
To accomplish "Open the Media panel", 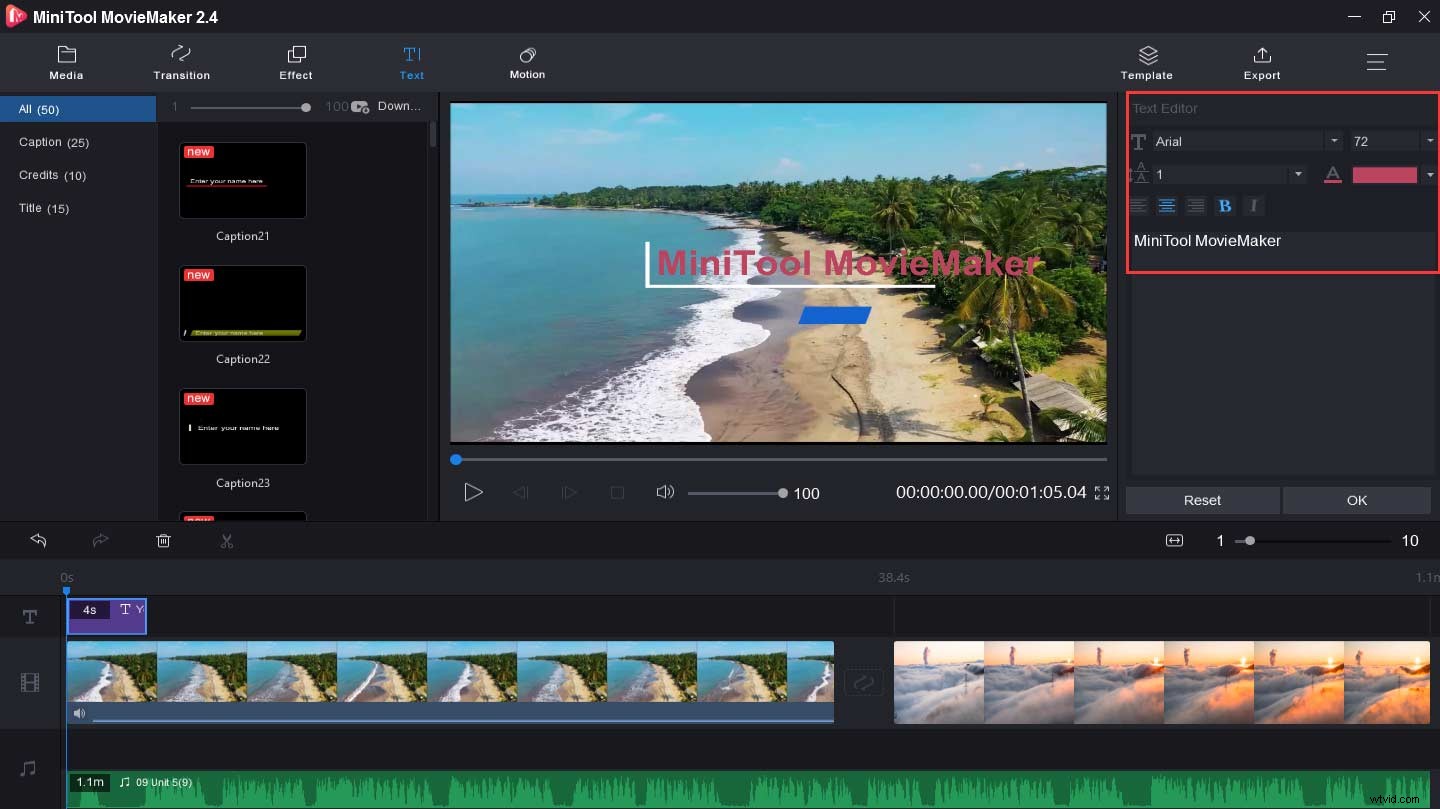I will (66, 62).
